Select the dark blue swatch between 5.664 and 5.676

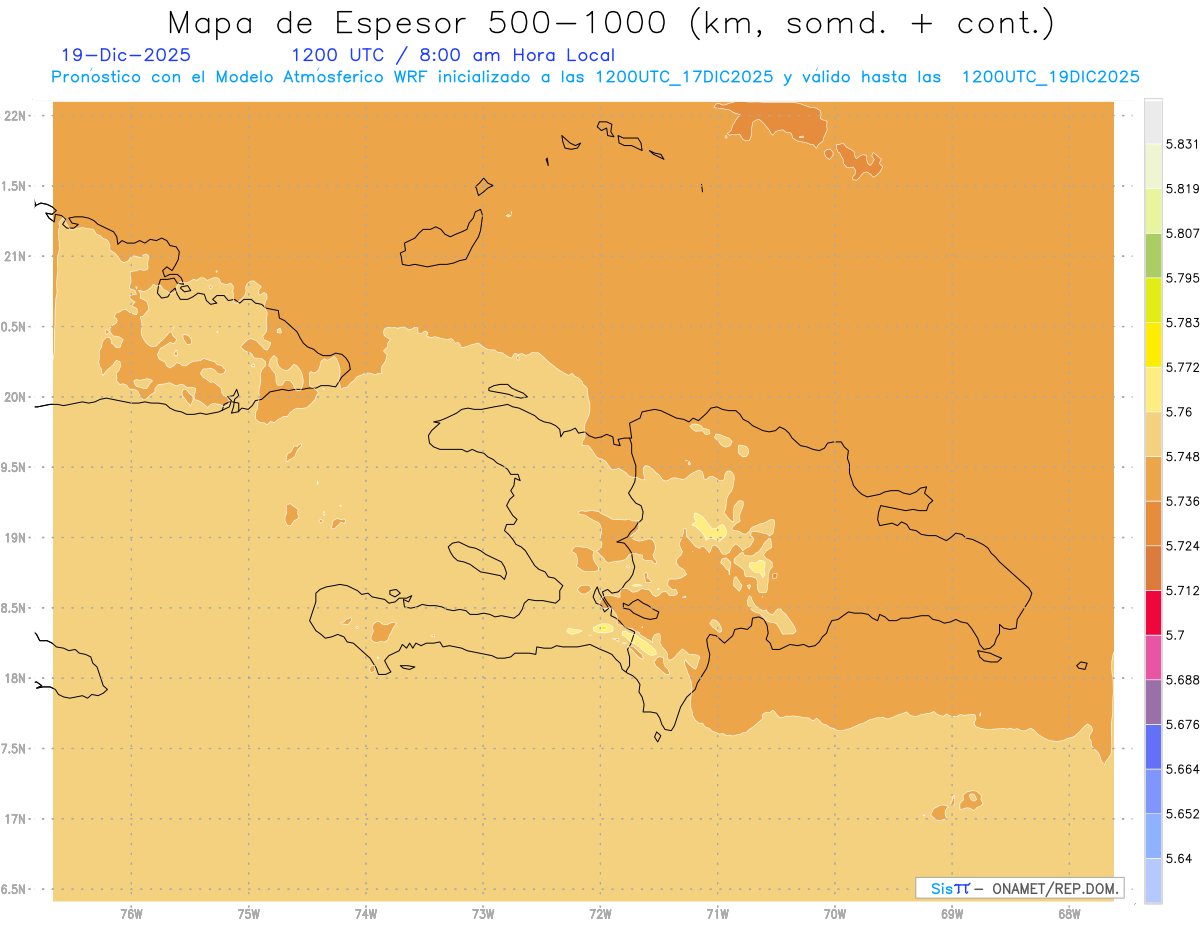point(1153,746)
